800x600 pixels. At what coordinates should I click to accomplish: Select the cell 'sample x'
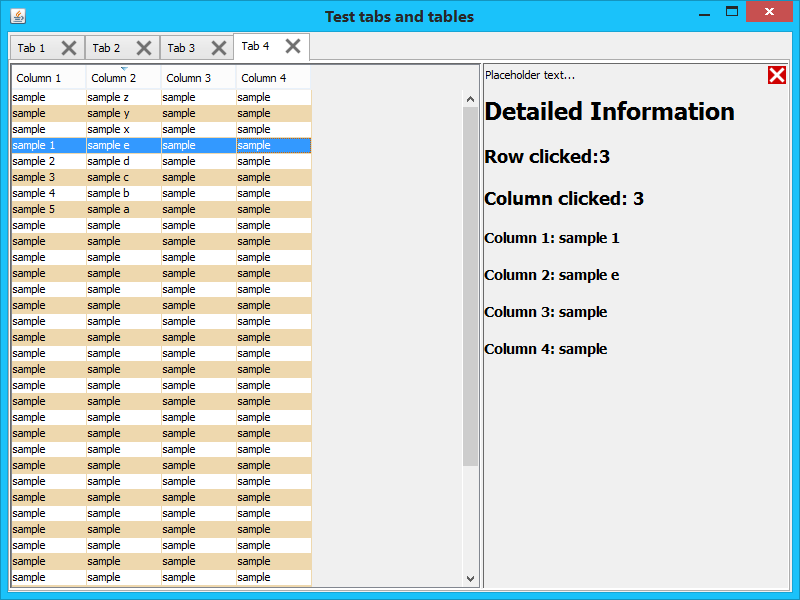pos(124,129)
